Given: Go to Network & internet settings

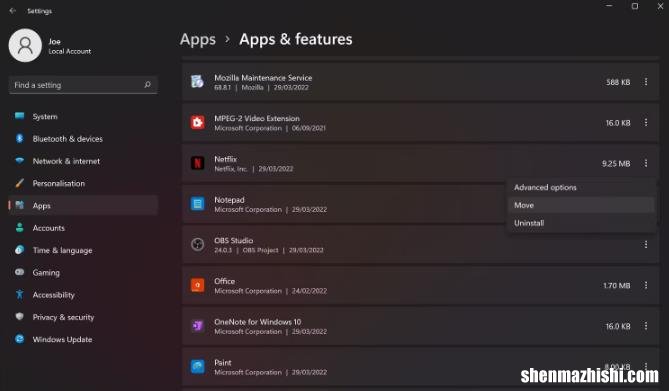Looking at the screenshot, I should tap(83, 161).
